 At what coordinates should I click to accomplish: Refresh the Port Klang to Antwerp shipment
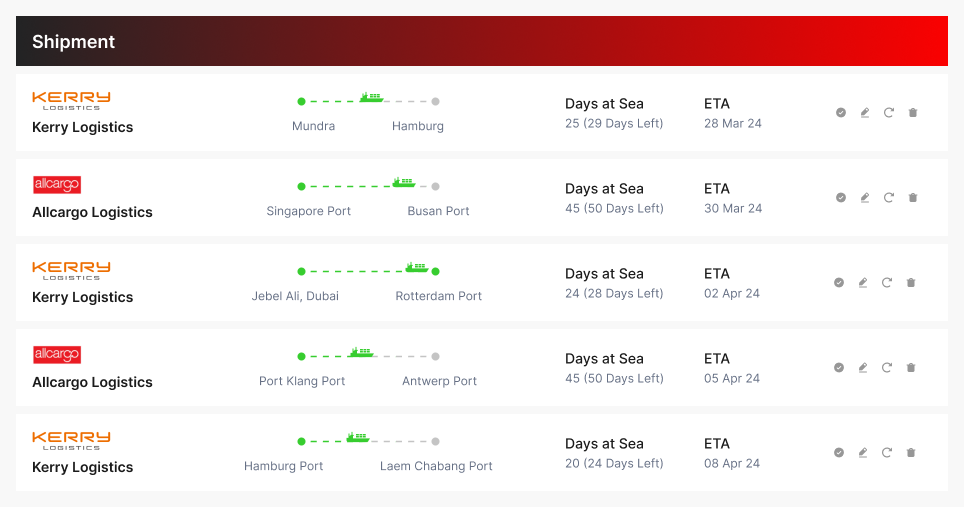click(887, 368)
